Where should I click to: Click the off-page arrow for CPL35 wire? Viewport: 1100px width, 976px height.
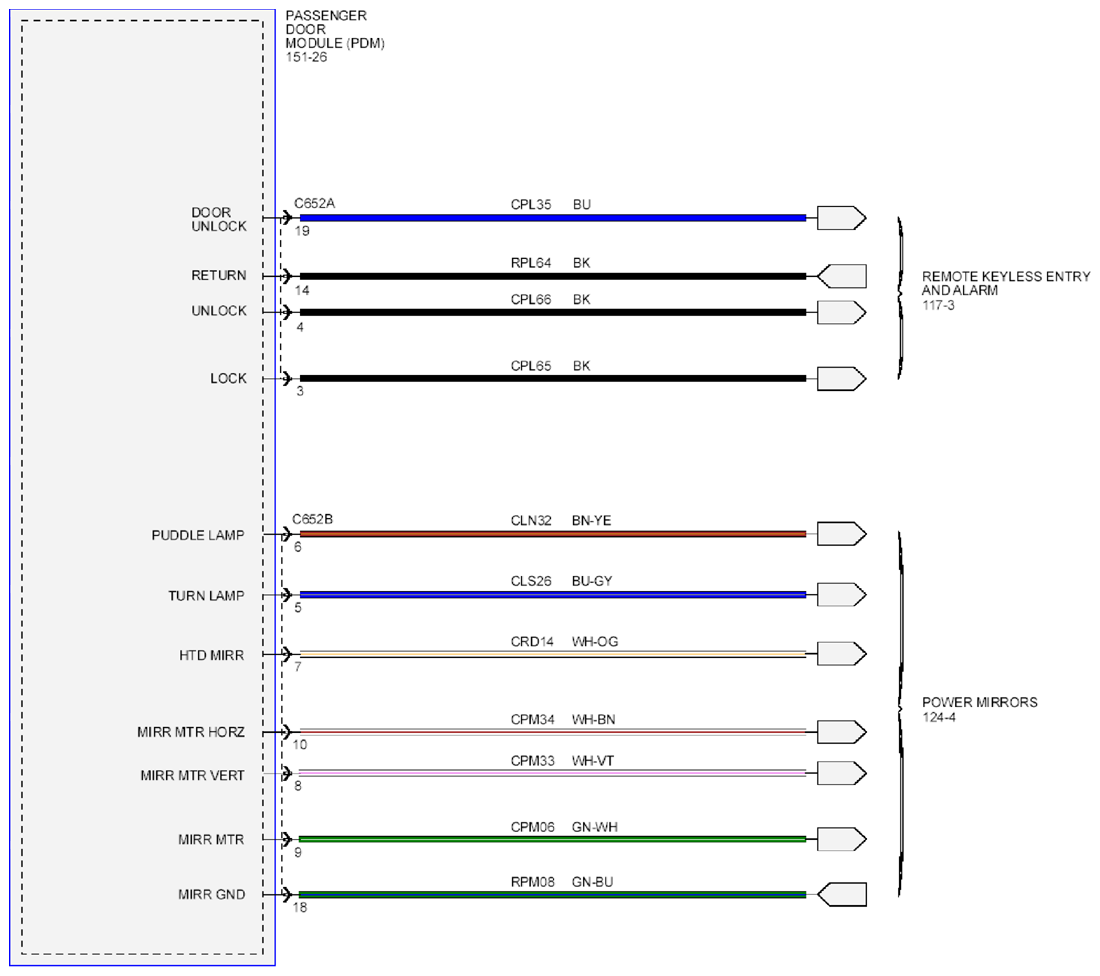[x=841, y=218]
